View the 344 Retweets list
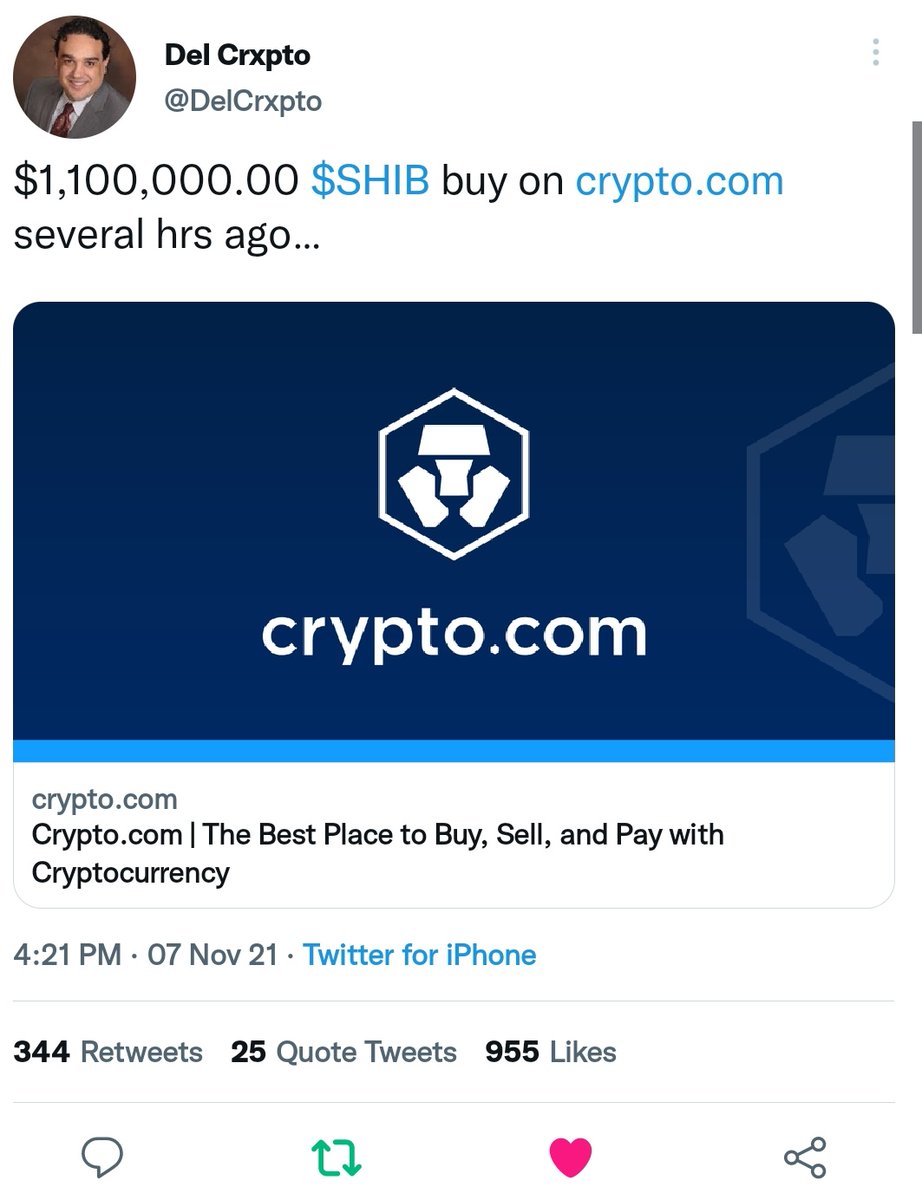 coord(108,1052)
